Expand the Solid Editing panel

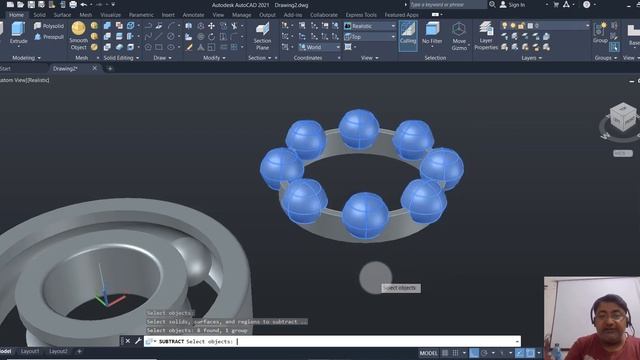pos(121,58)
